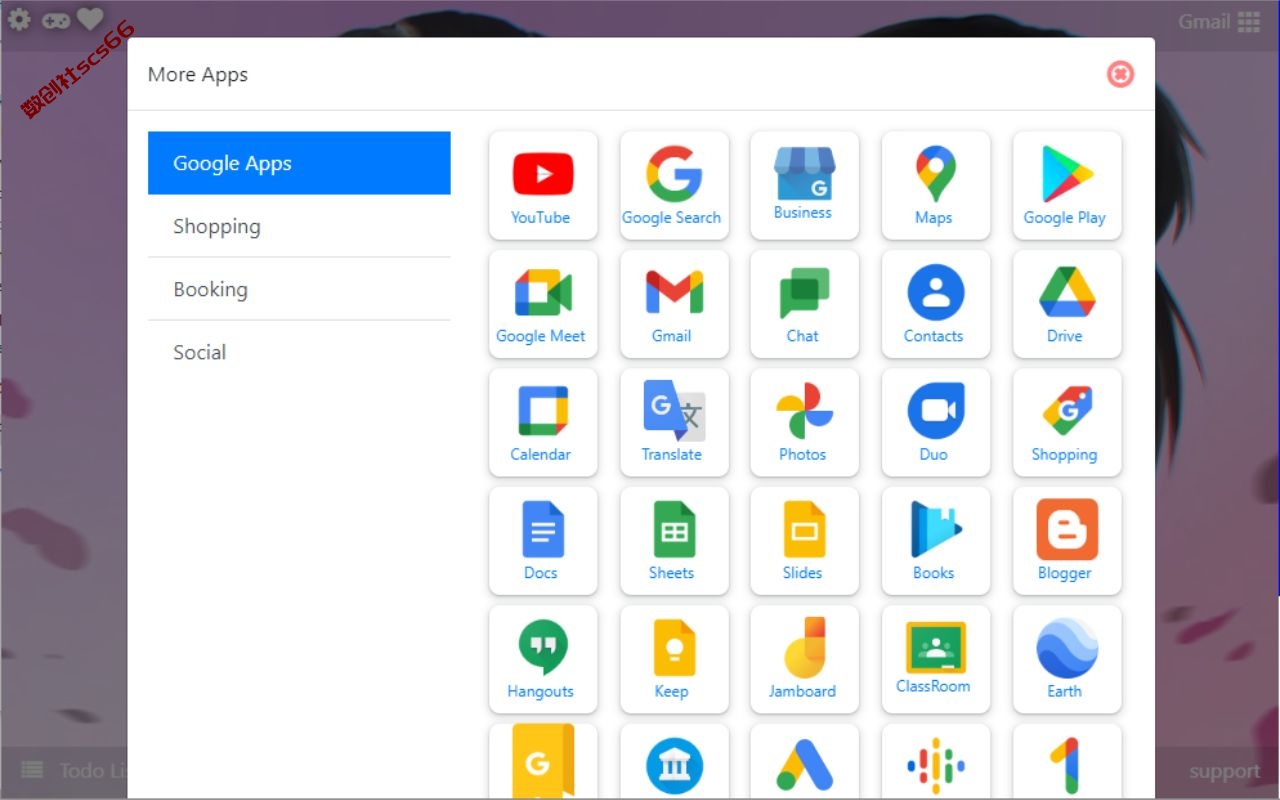Viewport: 1280px width, 800px height.
Task: Open Google Shopping app tile
Action: pos(1067,422)
